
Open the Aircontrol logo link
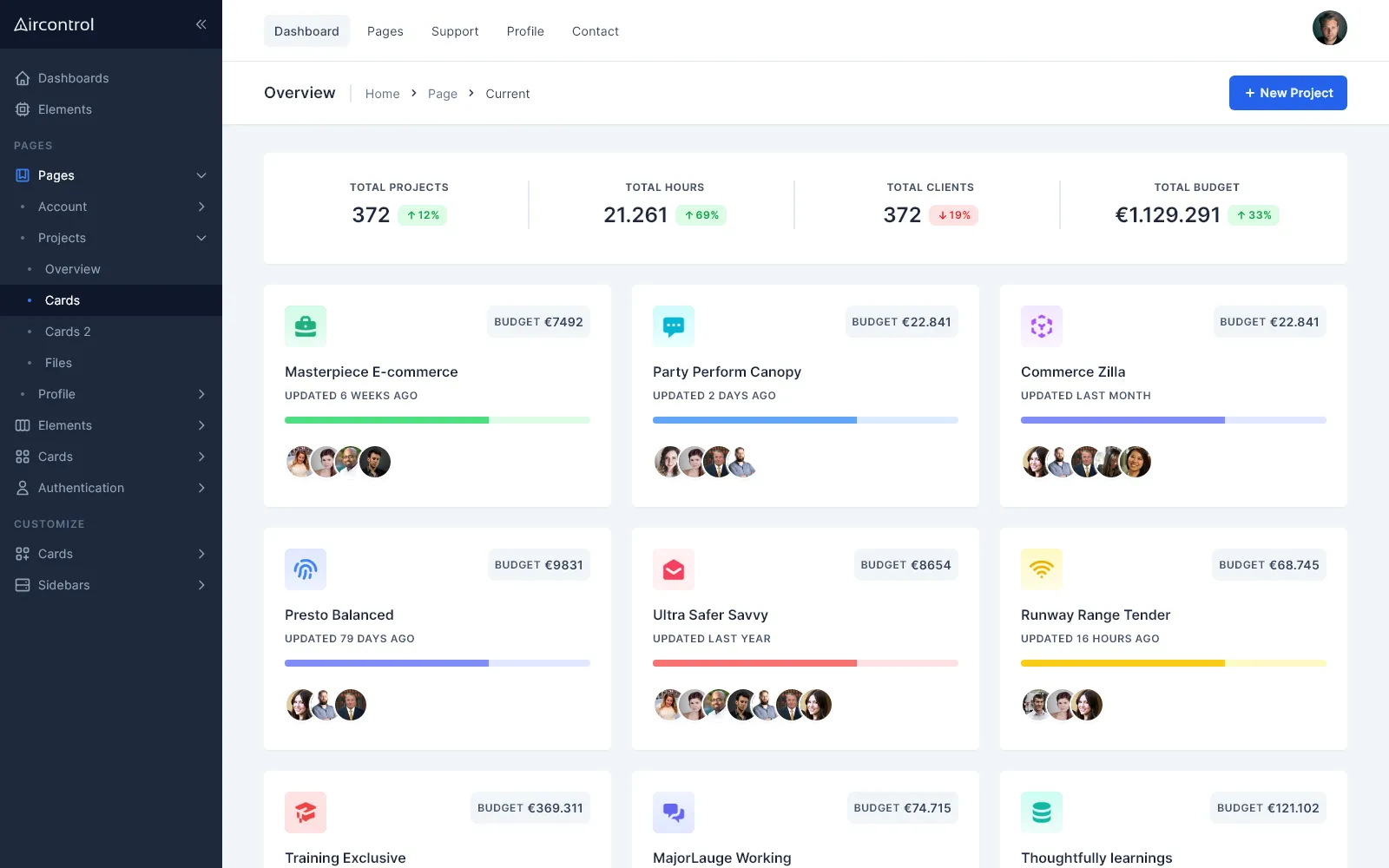pyautogui.click(x=54, y=24)
